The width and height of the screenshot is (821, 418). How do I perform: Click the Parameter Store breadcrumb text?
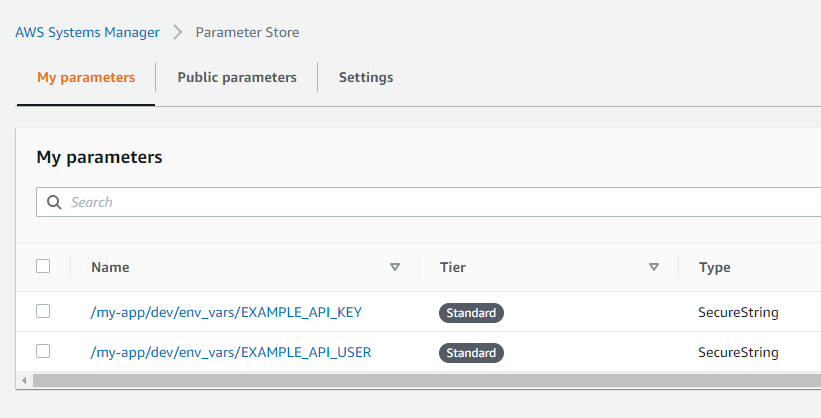247,32
